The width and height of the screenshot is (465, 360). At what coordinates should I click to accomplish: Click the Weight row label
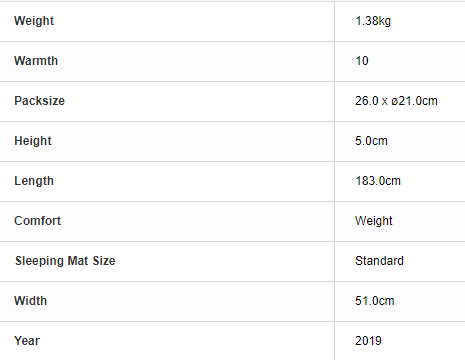click(34, 21)
